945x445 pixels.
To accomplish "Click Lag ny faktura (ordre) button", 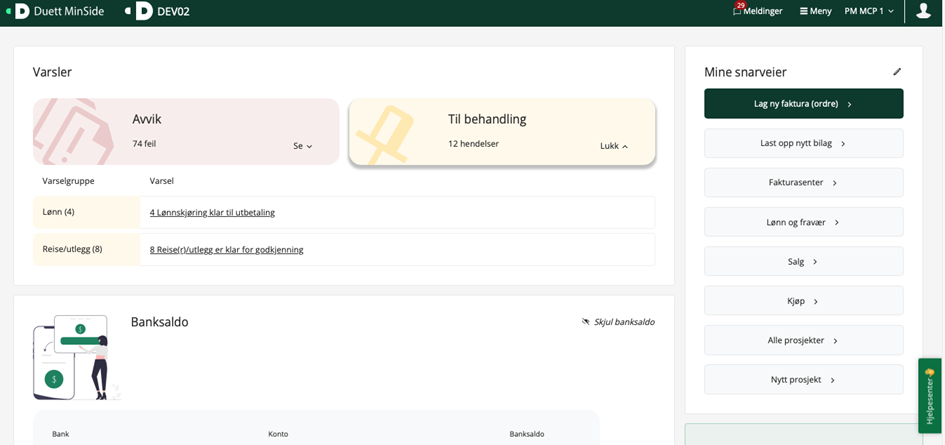I will coord(803,104).
